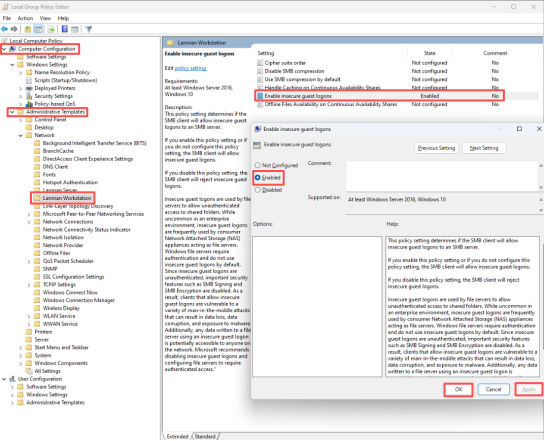
Task: Select the Lanman Server tree item
Action: [60, 190]
